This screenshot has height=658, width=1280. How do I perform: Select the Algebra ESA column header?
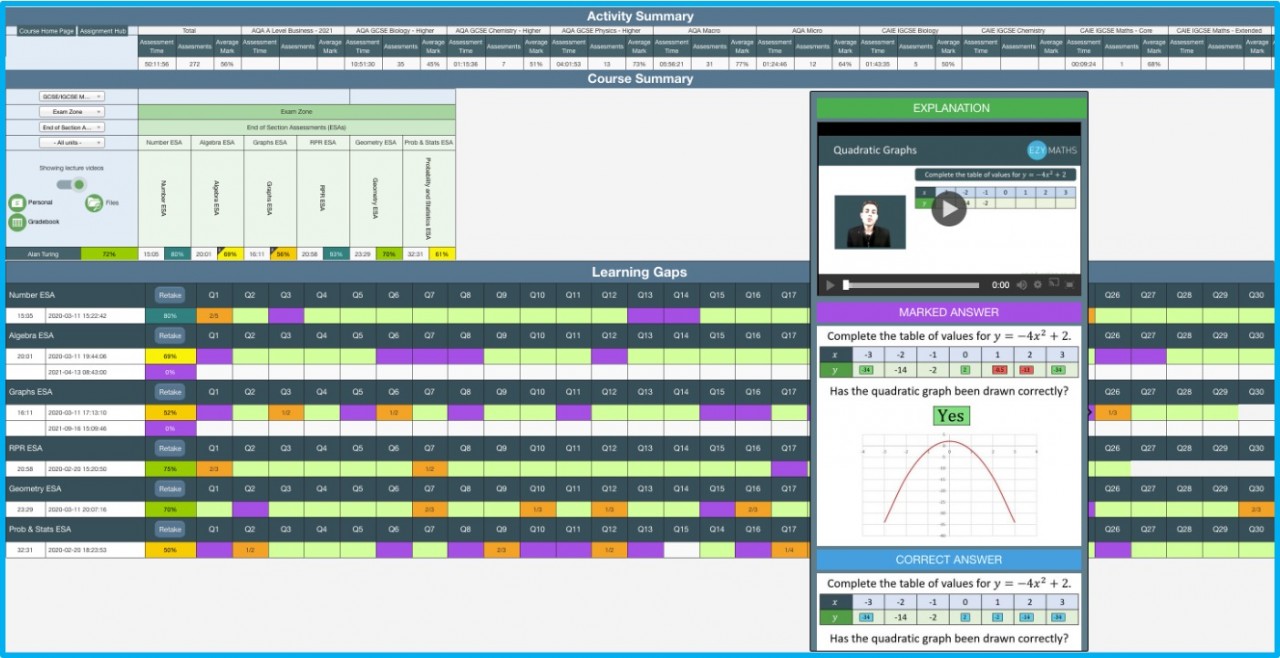tap(217, 143)
